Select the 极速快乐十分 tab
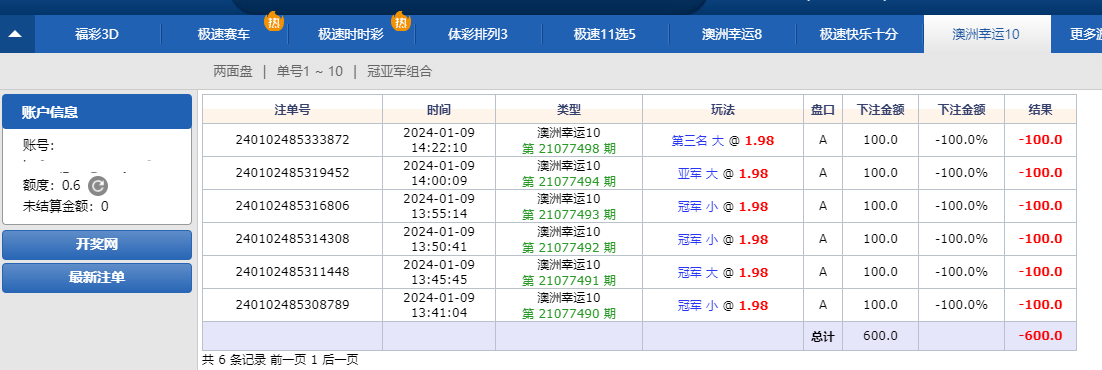The height and width of the screenshot is (370, 1102). point(859,34)
